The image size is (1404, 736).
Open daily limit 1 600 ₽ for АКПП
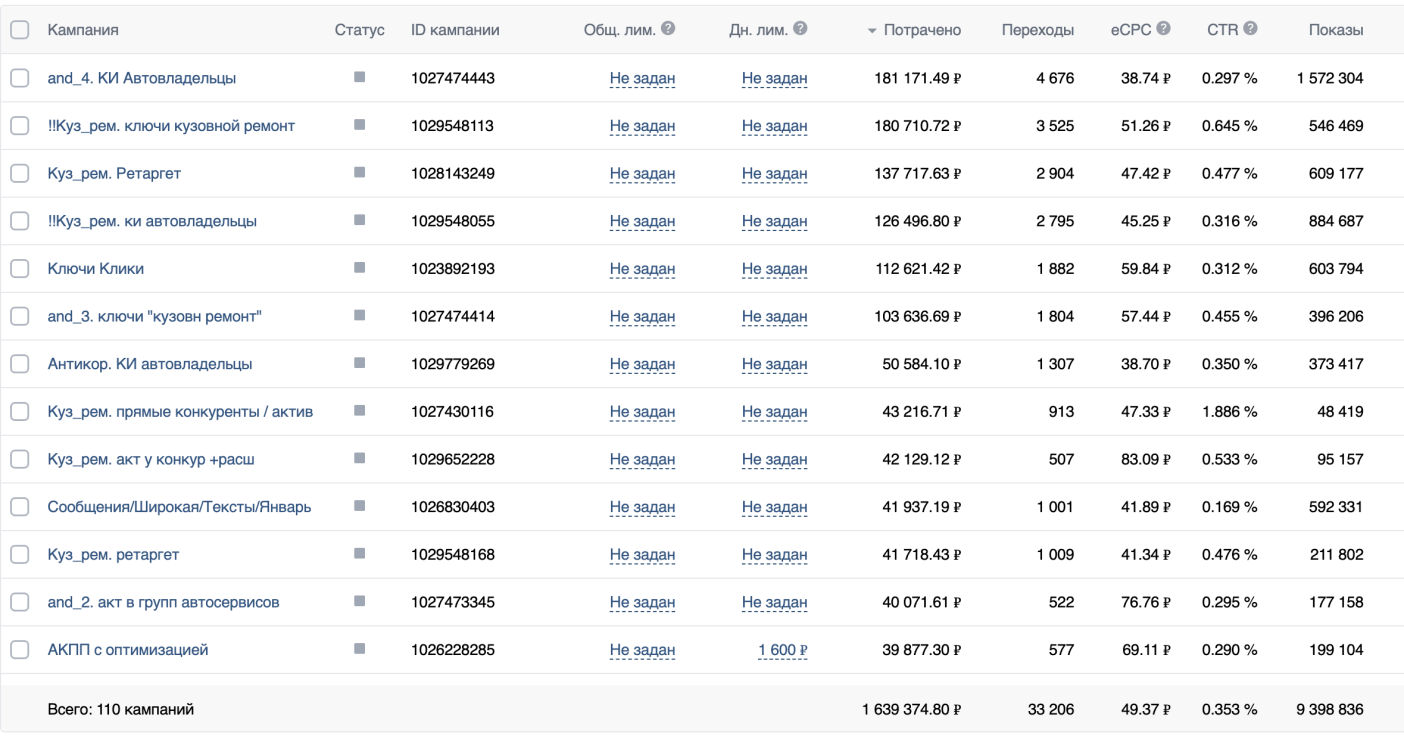coord(783,650)
